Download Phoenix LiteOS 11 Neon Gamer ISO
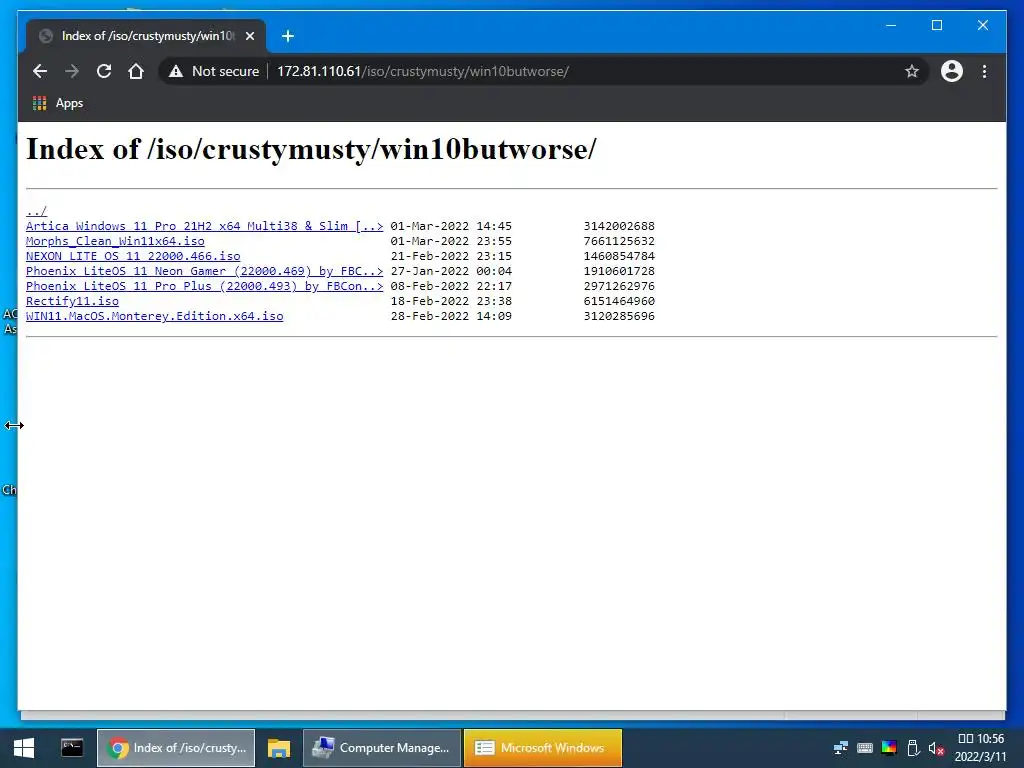The height and width of the screenshot is (768, 1024). tap(204, 271)
